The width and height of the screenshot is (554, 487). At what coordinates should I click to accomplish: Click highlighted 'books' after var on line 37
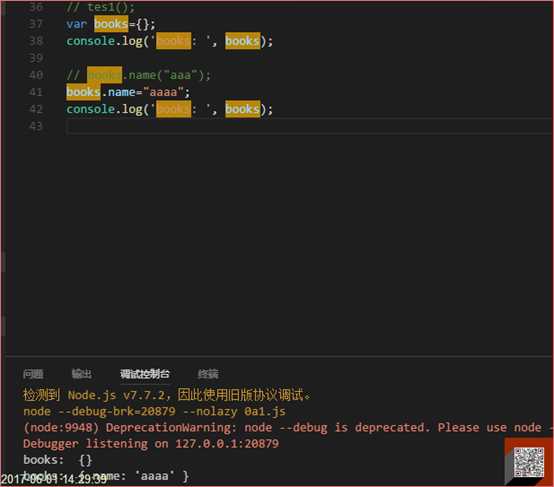pos(111,24)
